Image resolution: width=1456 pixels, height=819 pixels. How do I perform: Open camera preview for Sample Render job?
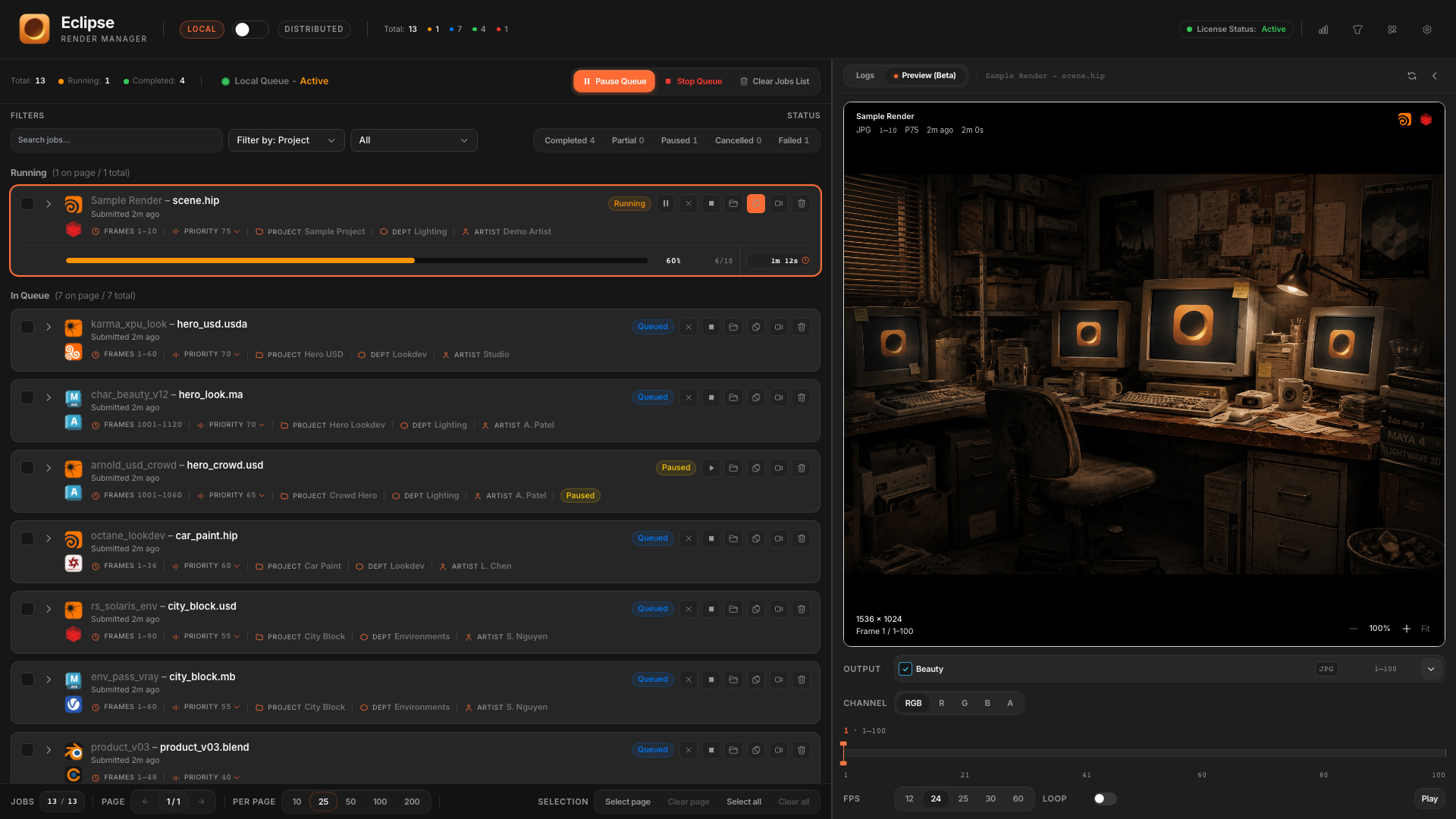[x=779, y=203]
